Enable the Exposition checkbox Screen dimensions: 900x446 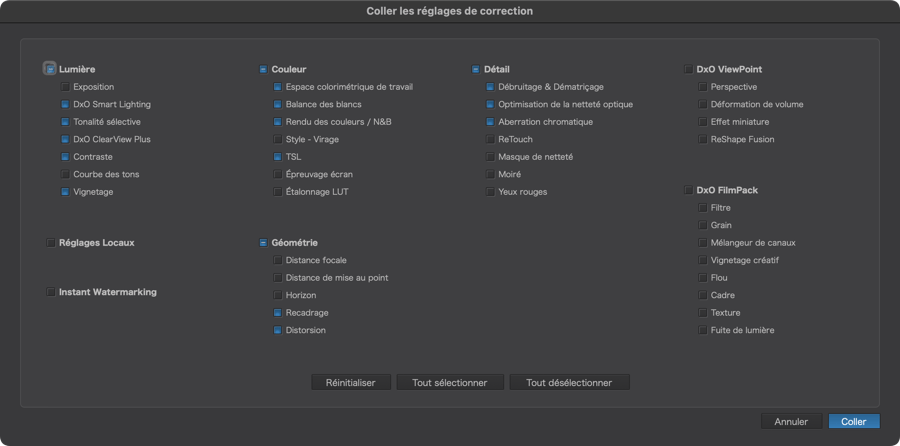pyautogui.click(x=65, y=87)
